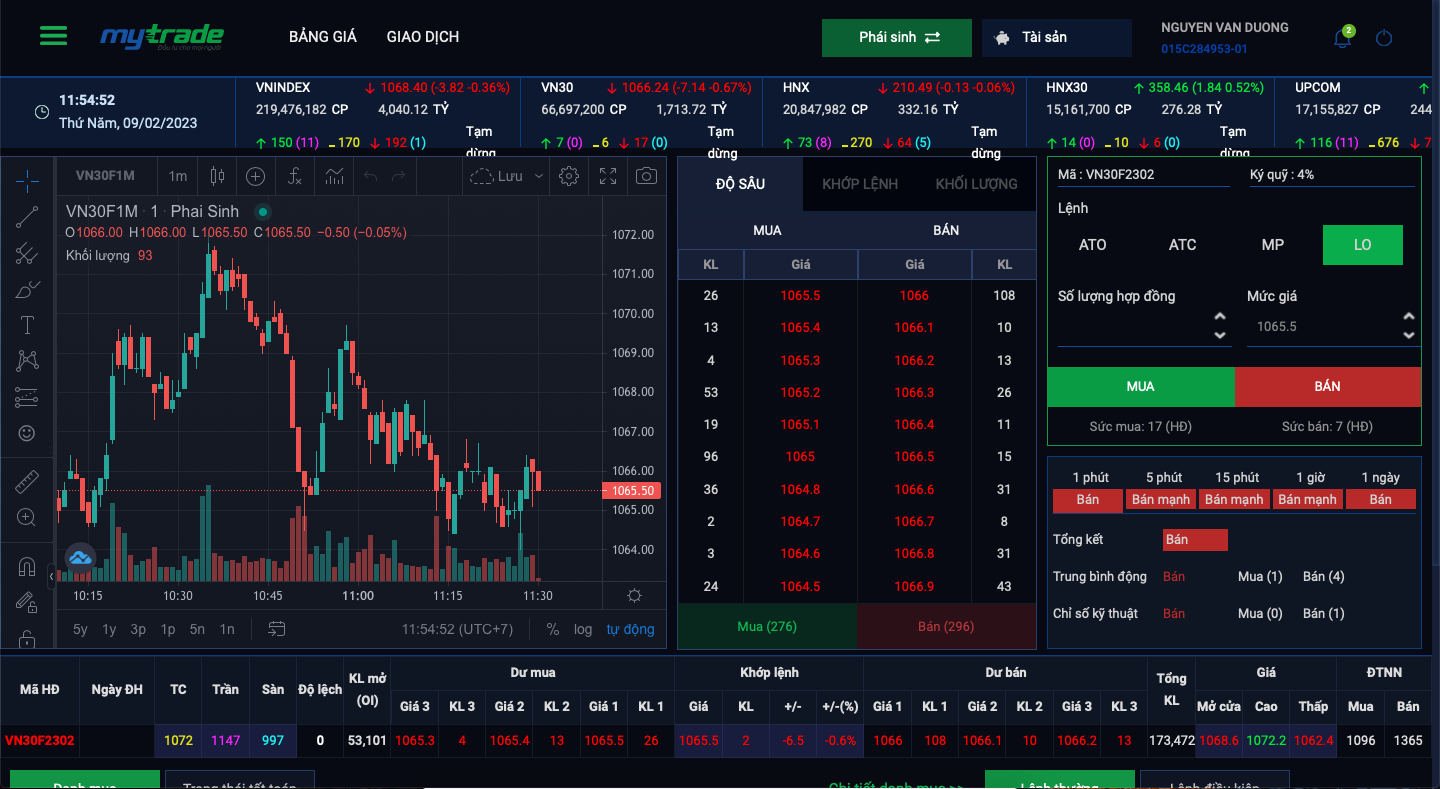The height and width of the screenshot is (789, 1440).
Task: Open chart settings gear
Action: (x=569, y=176)
